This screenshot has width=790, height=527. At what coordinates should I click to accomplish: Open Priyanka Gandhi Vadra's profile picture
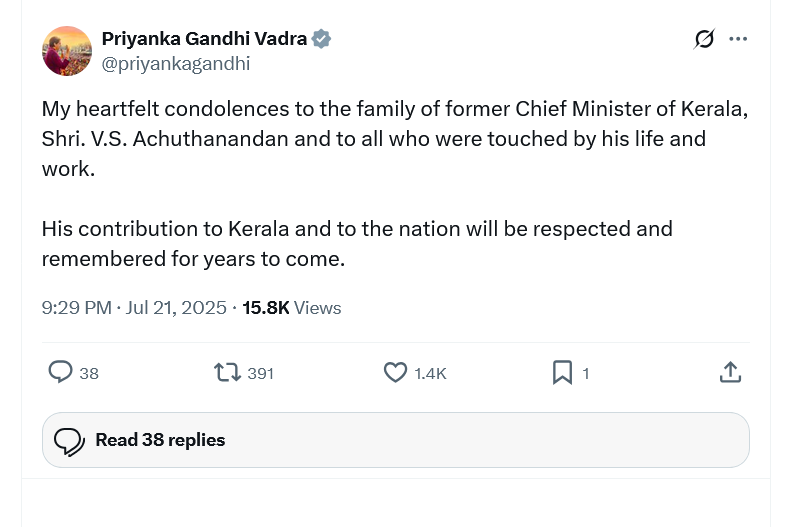pos(67,51)
